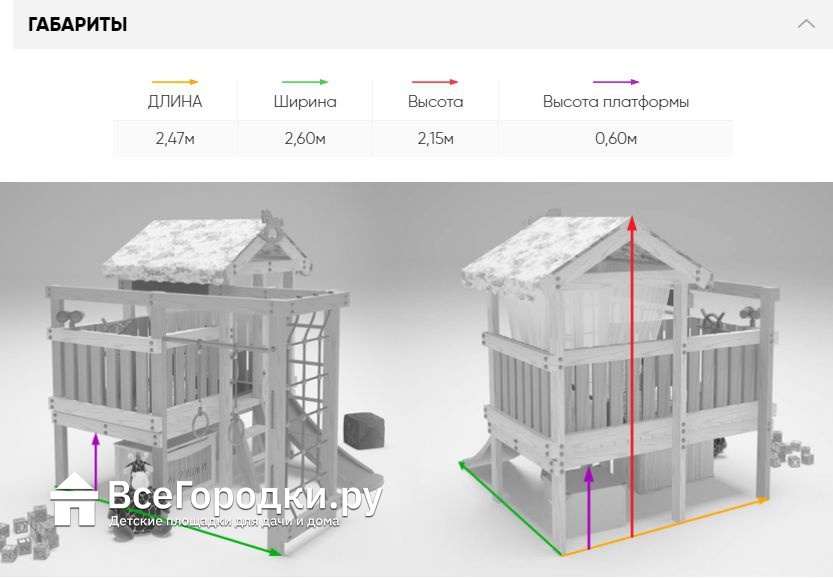Click the 2,60м width value
This screenshot has height=579, width=833.
point(305,138)
